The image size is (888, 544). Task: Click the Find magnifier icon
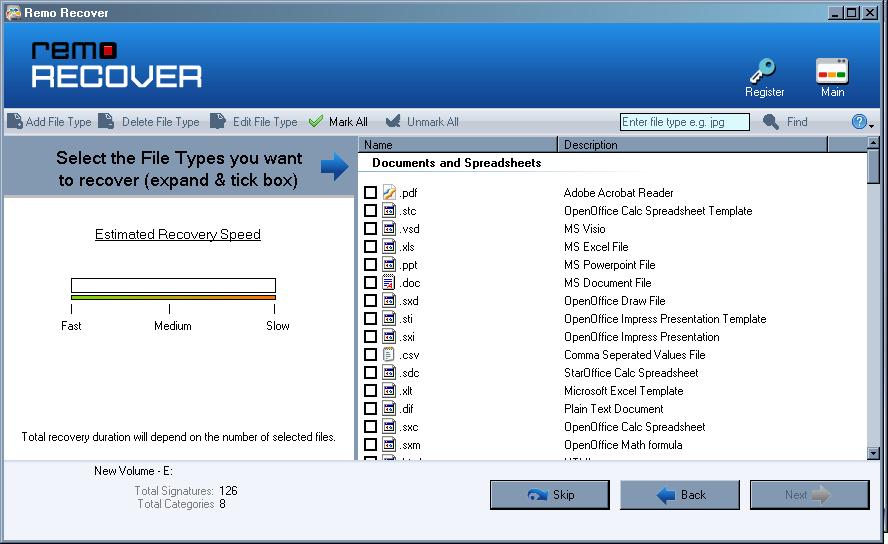(x=771, y=121)
